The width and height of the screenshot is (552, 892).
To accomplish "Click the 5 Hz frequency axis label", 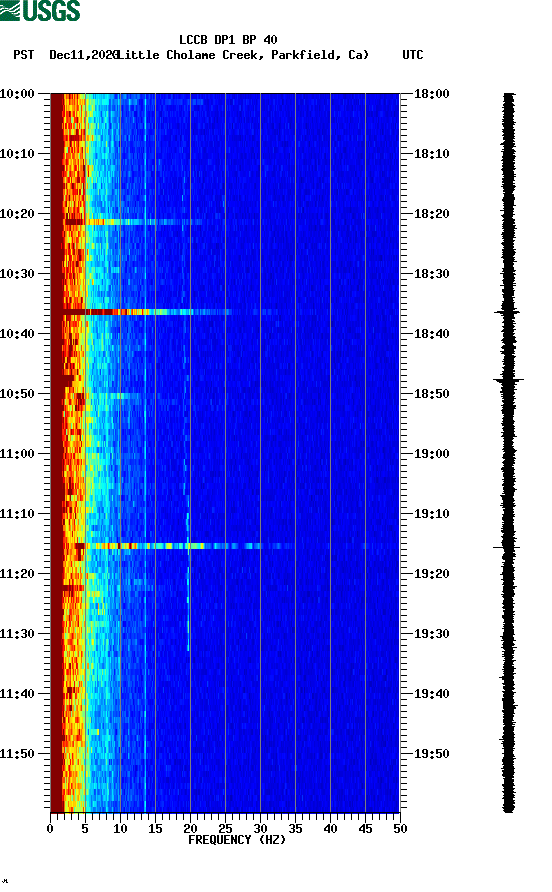I will click(85, 829).
